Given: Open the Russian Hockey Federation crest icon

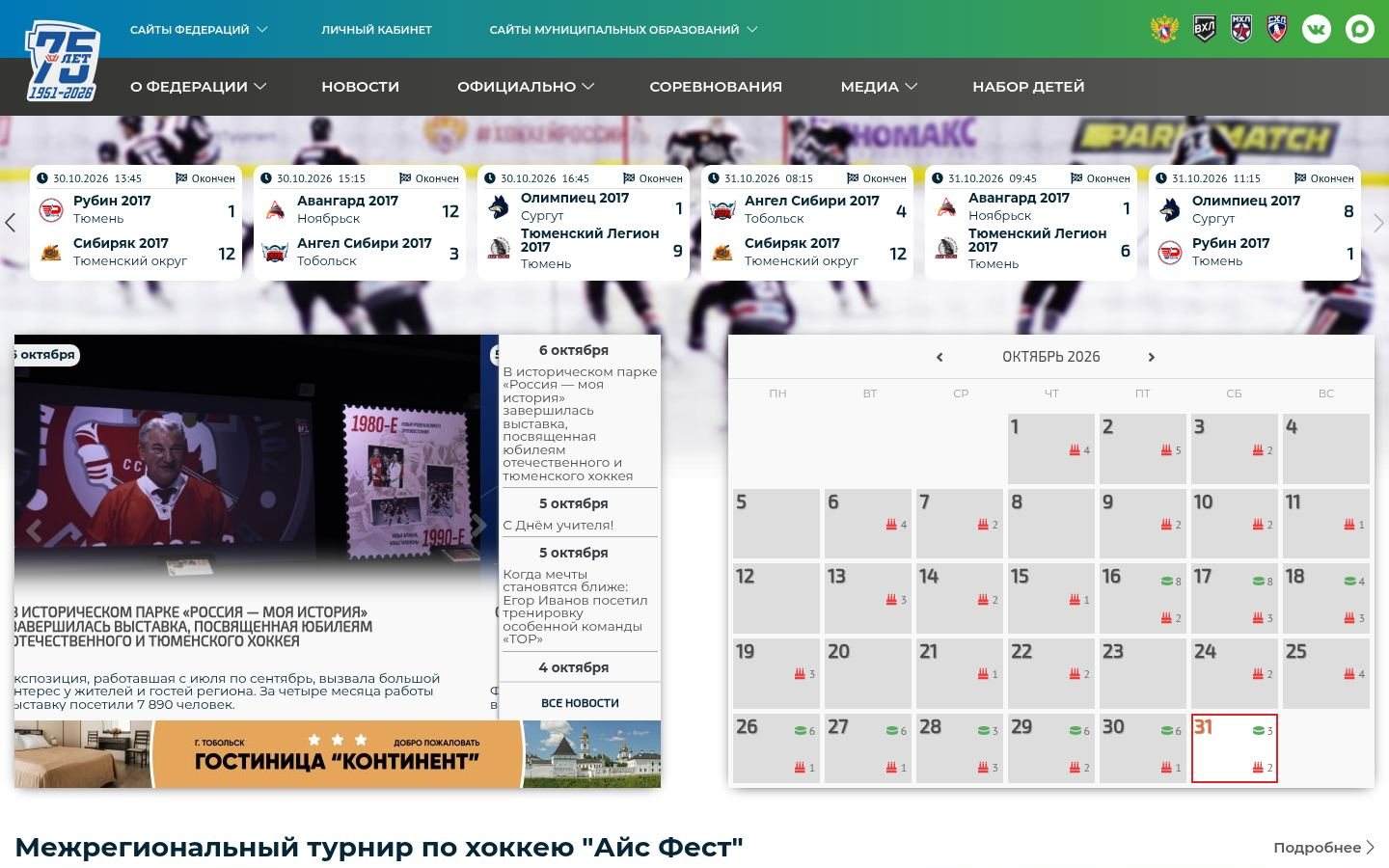Looking at the screenshot, I should point(1165,29).
